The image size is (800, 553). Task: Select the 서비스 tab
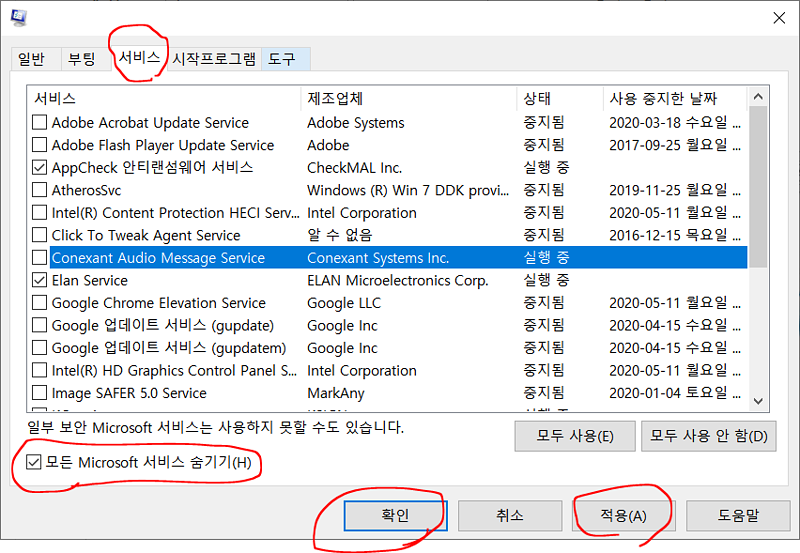(x=139, y=57)
